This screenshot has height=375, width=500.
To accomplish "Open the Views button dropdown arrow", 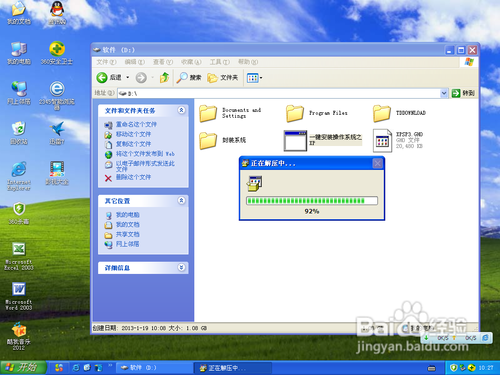I will click(x=261, y=78).
